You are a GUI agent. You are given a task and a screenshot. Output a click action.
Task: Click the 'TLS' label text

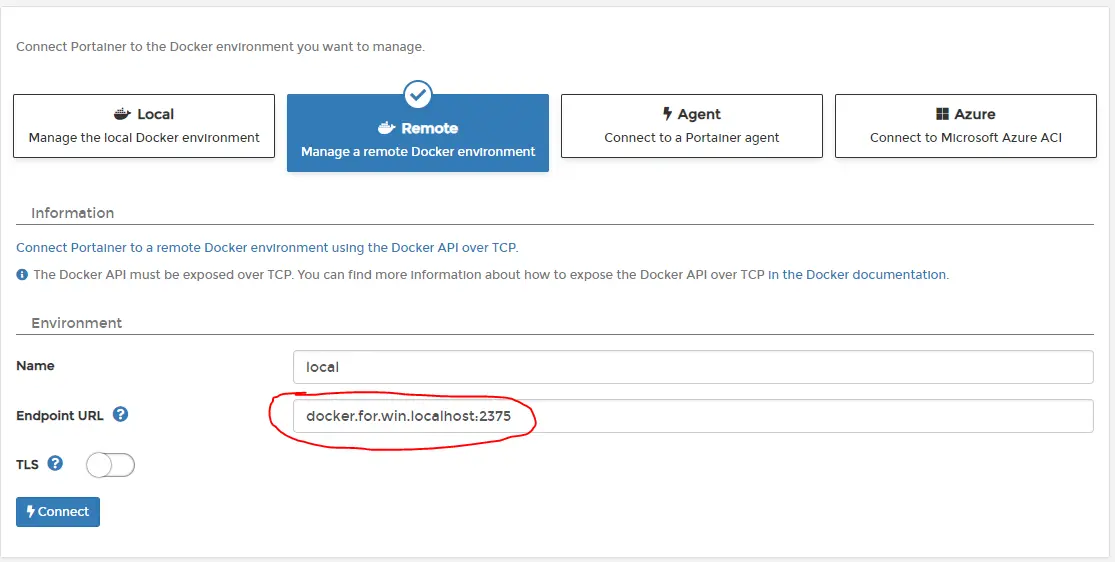click(x=27, y=465)
